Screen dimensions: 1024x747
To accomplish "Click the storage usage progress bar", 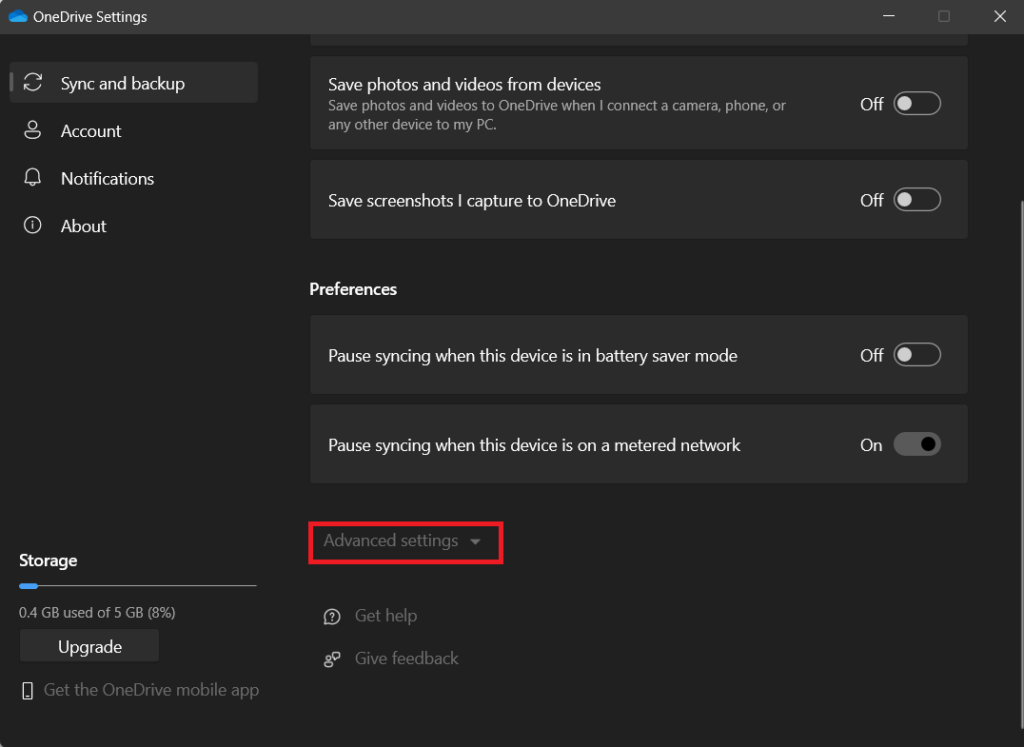I will click(x=137, y=586).
